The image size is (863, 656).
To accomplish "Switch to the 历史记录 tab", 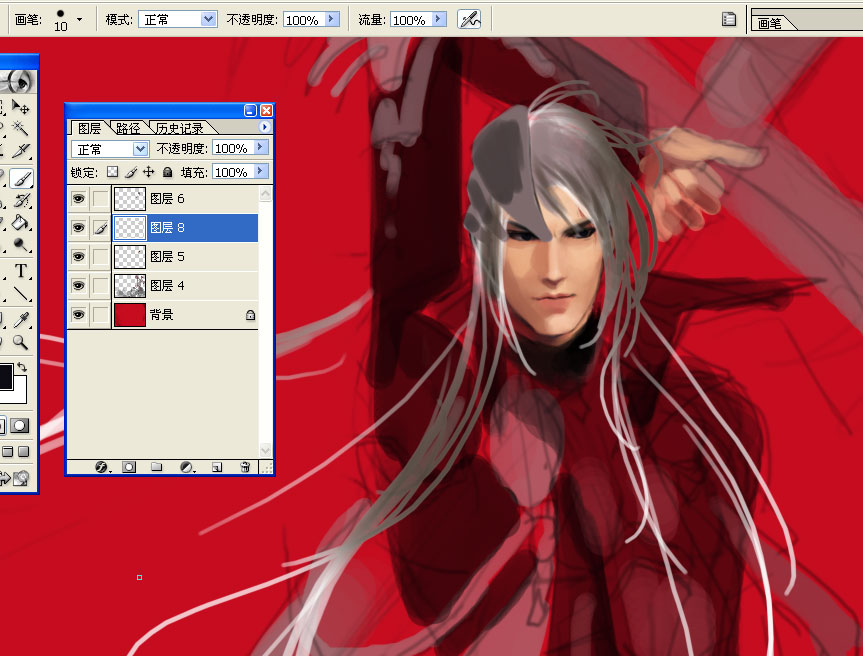I will (179, 128).
